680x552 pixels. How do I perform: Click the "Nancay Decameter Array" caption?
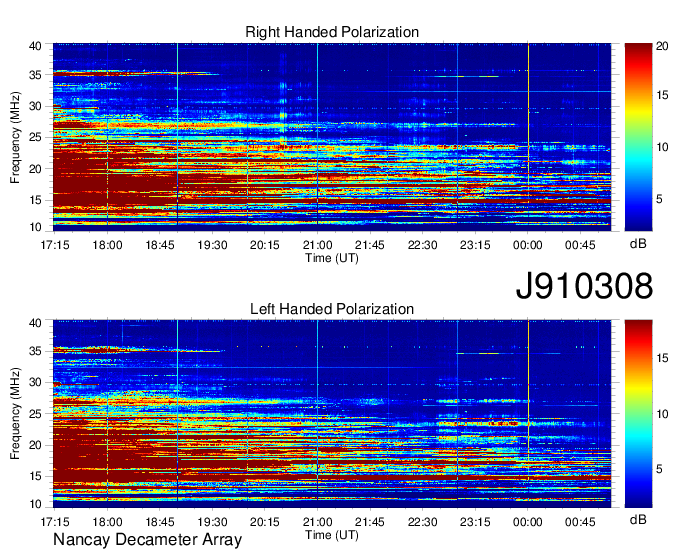click(147, 539)
